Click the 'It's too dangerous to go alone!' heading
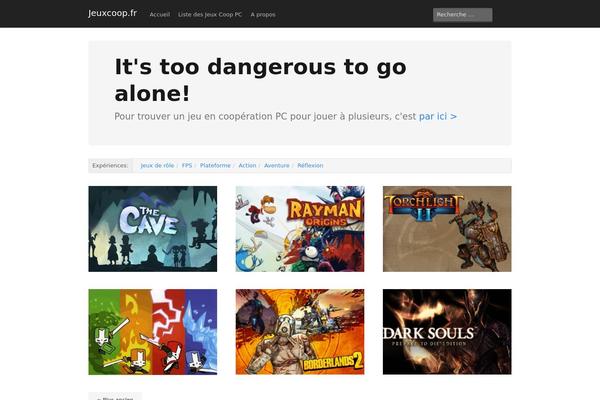 tap(260, 80)
